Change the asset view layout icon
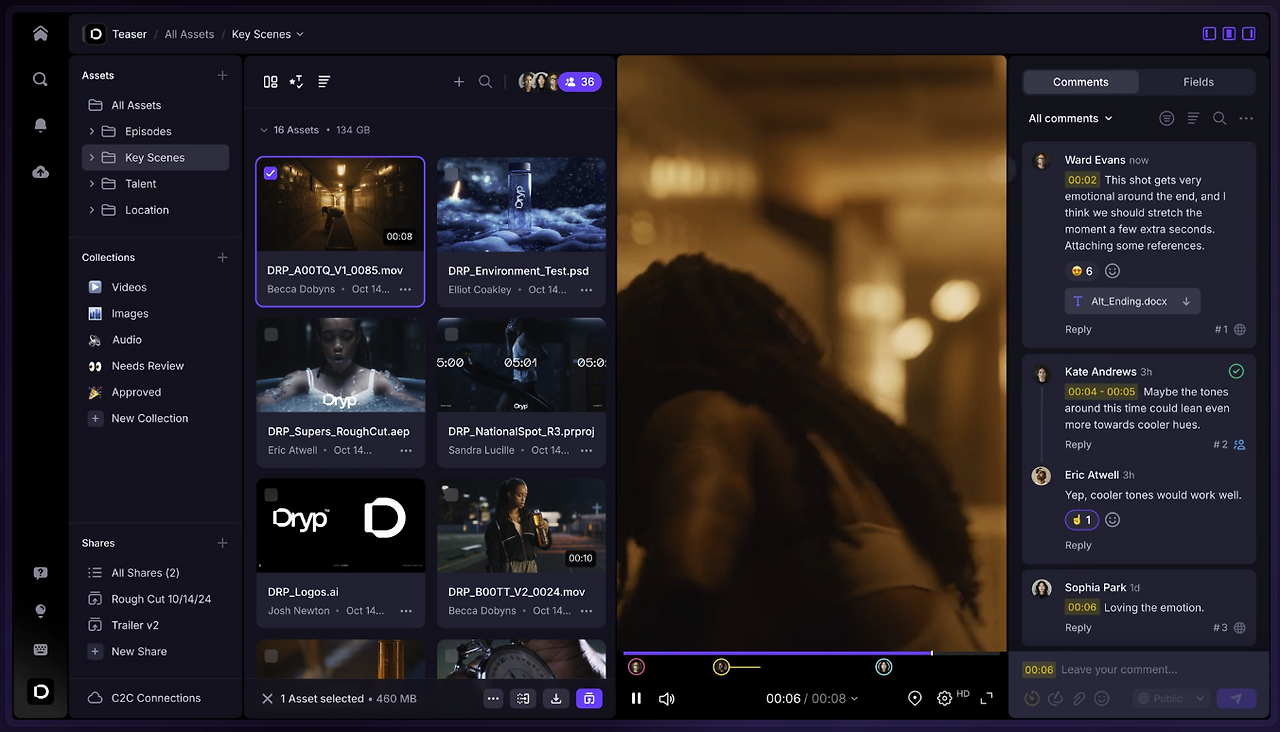This screenshot has width=1280, height=732. click(270, 82)
